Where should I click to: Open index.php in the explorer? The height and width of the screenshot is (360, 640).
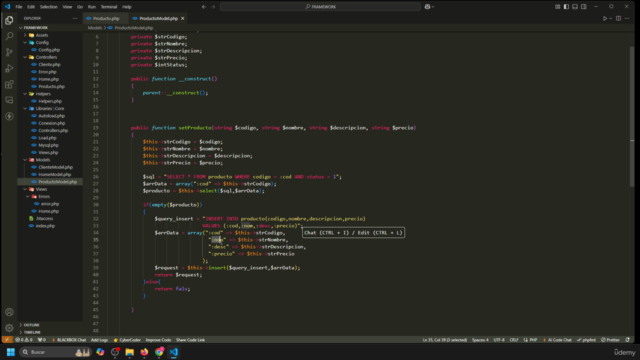coord(45,226)
